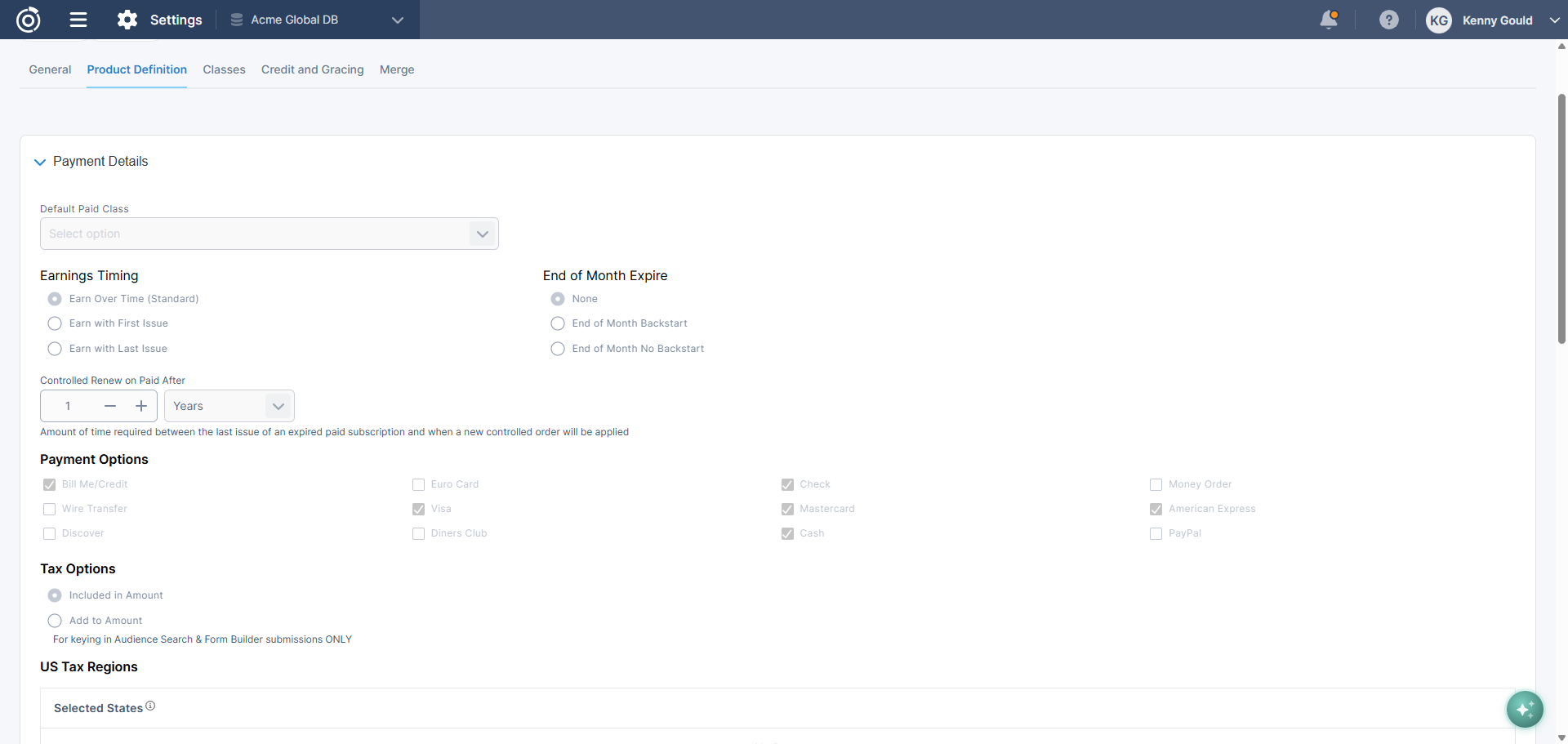This screenshot has width=1568, height=744.
Task: Toggle the Euro Card checkbox
Action: pyautogui.click(x=419, y=484)
